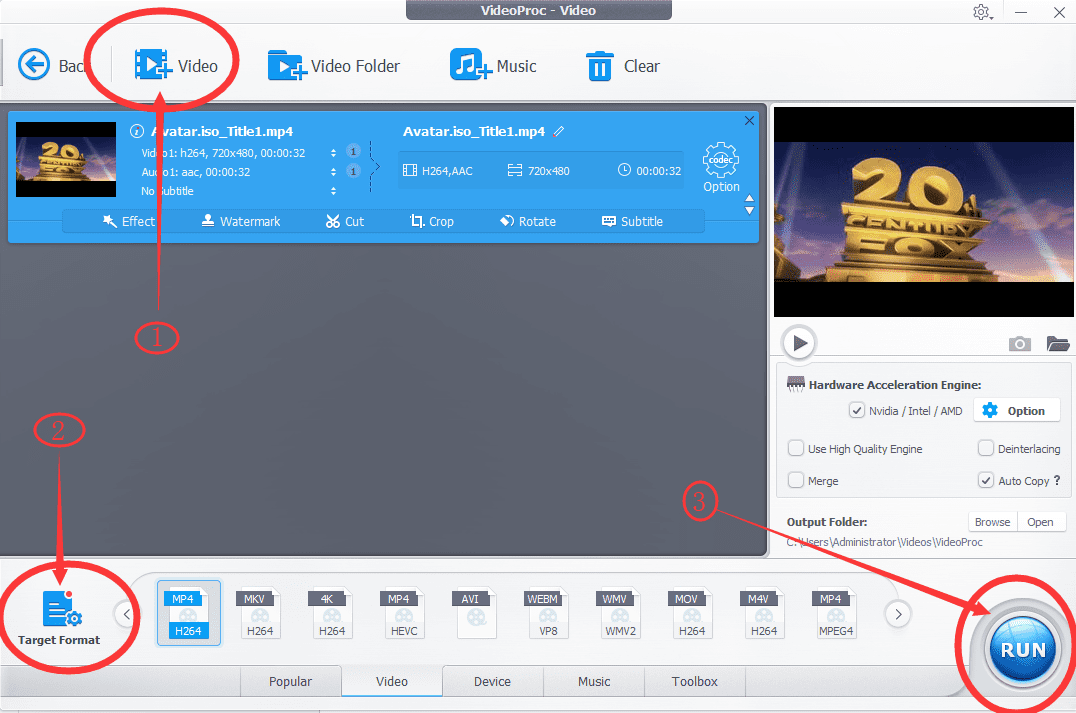The height and width of the screenshot is (713, 1076).
Task: Open the settings gear in title bar
Action: (x=982, y=12)
